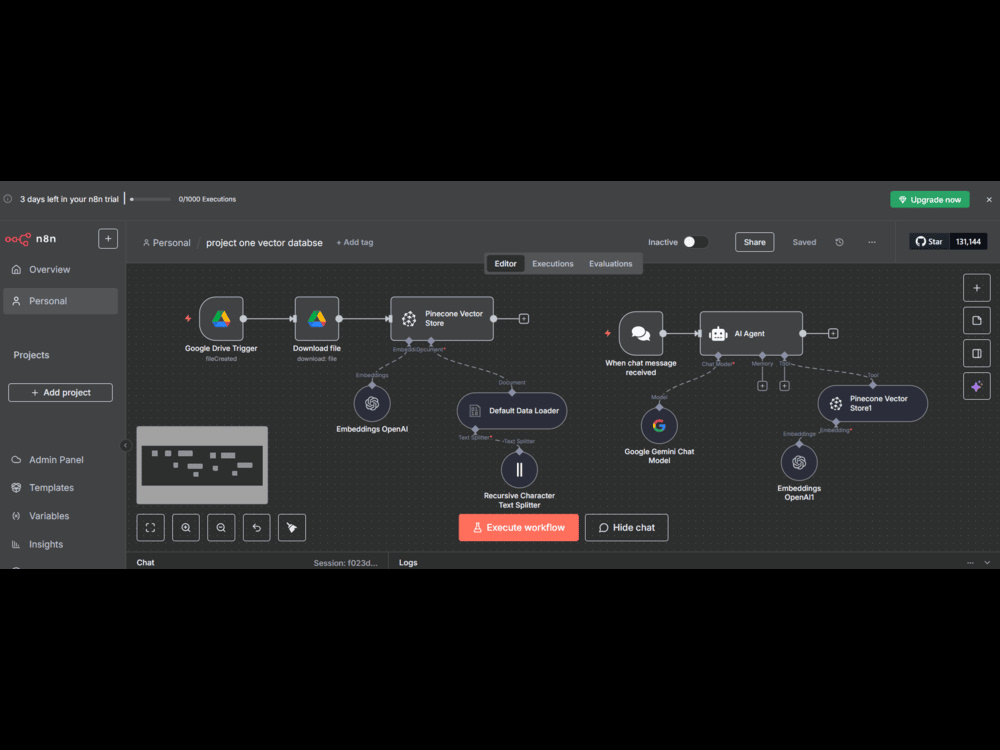Select the Pinecone Vector Store node
Screen dimensions: 1000x750
click(x=442, y=318)
